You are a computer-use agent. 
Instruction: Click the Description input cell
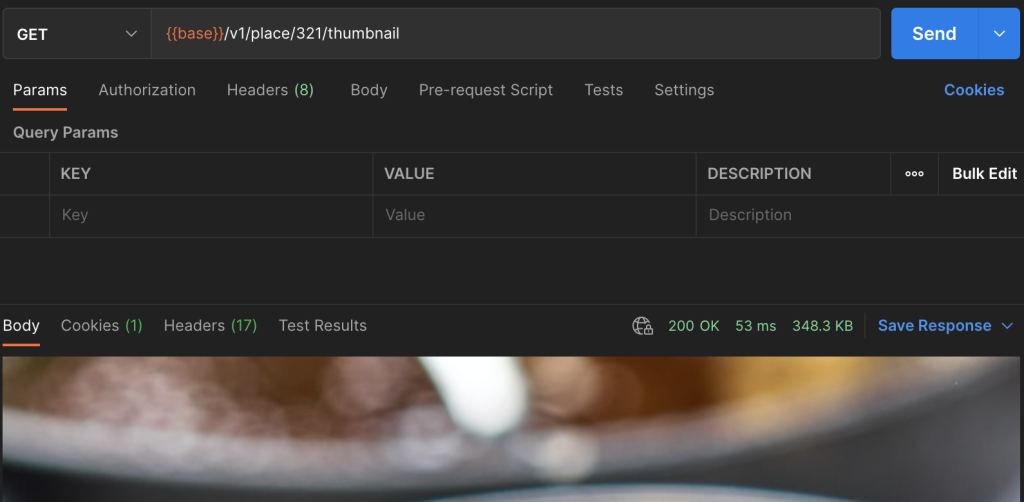[x=860, y=215]
